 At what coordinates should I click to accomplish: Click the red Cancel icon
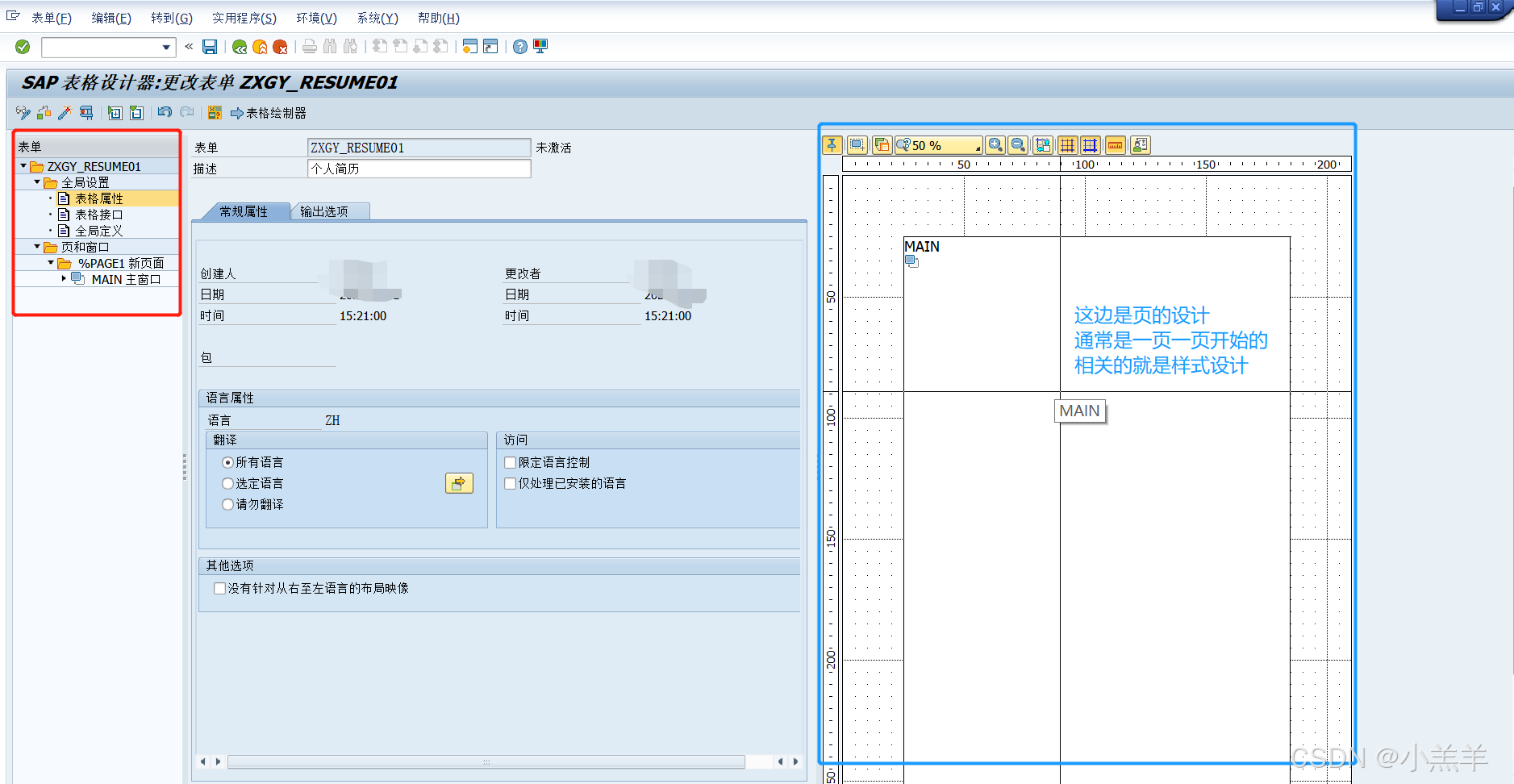click(x=280, y=47)
